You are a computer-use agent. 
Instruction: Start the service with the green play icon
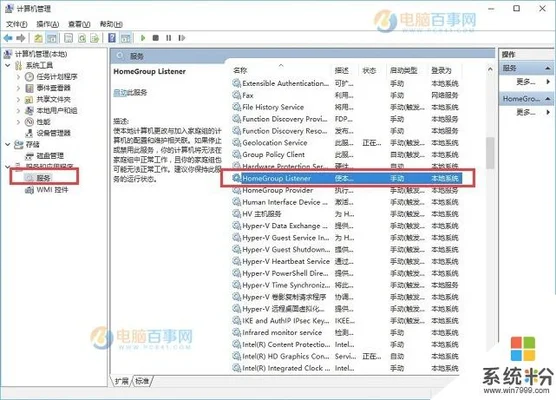[x=143, y=38]
